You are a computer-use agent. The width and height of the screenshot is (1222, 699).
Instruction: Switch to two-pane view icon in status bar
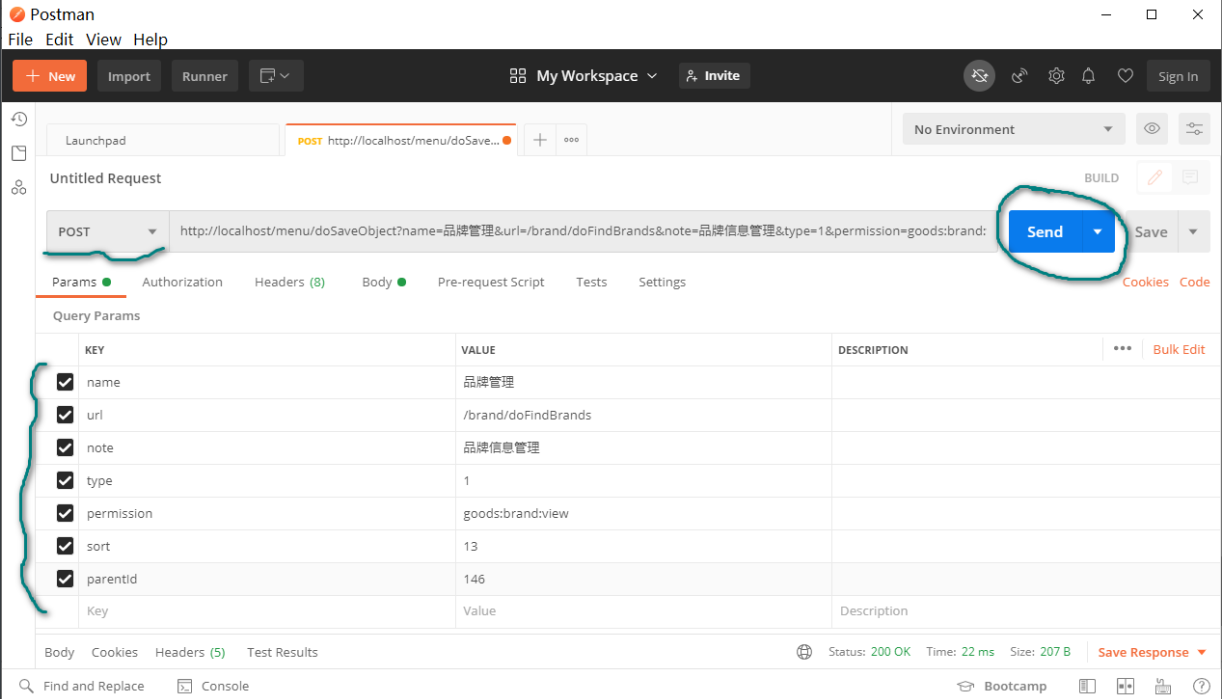1126,686
